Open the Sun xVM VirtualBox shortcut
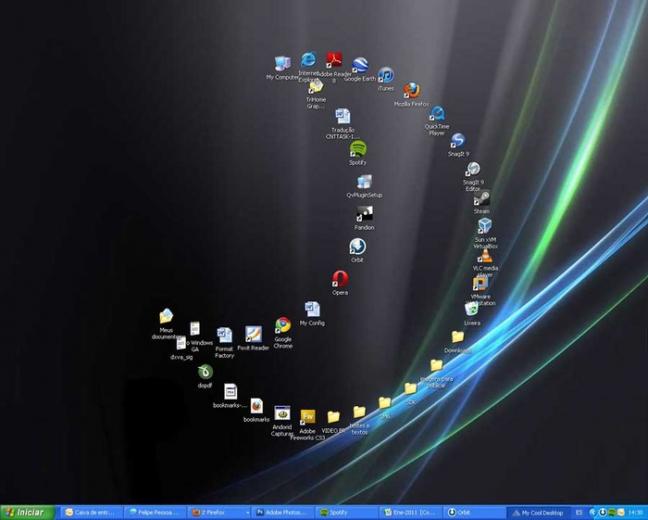This screenshot has height=520, width=648. pyautogui.click(x=485, y=226)
